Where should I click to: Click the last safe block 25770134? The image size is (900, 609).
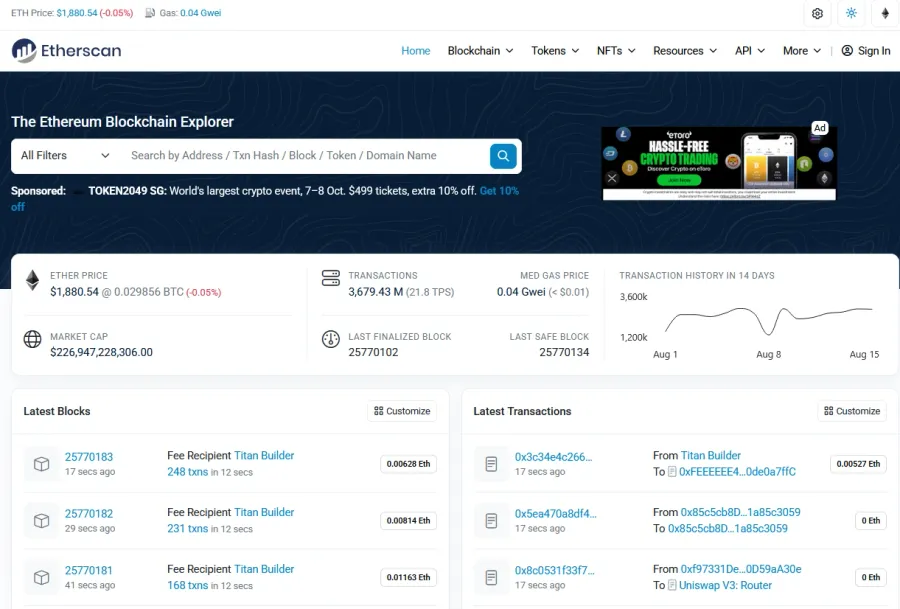coord(564,352)
